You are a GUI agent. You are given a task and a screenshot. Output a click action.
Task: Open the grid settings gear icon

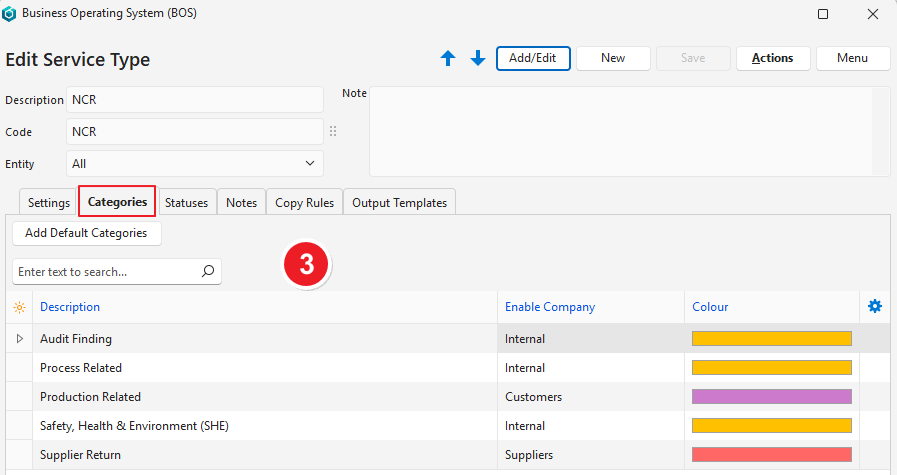[x=875, y=306]
